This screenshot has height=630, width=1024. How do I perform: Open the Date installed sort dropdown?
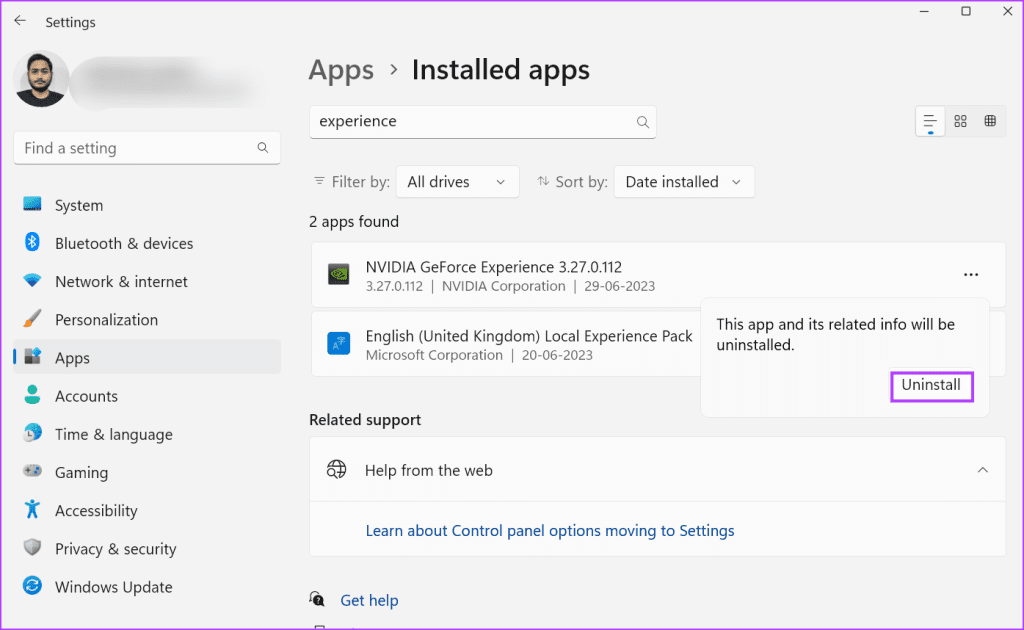[684, 181]
